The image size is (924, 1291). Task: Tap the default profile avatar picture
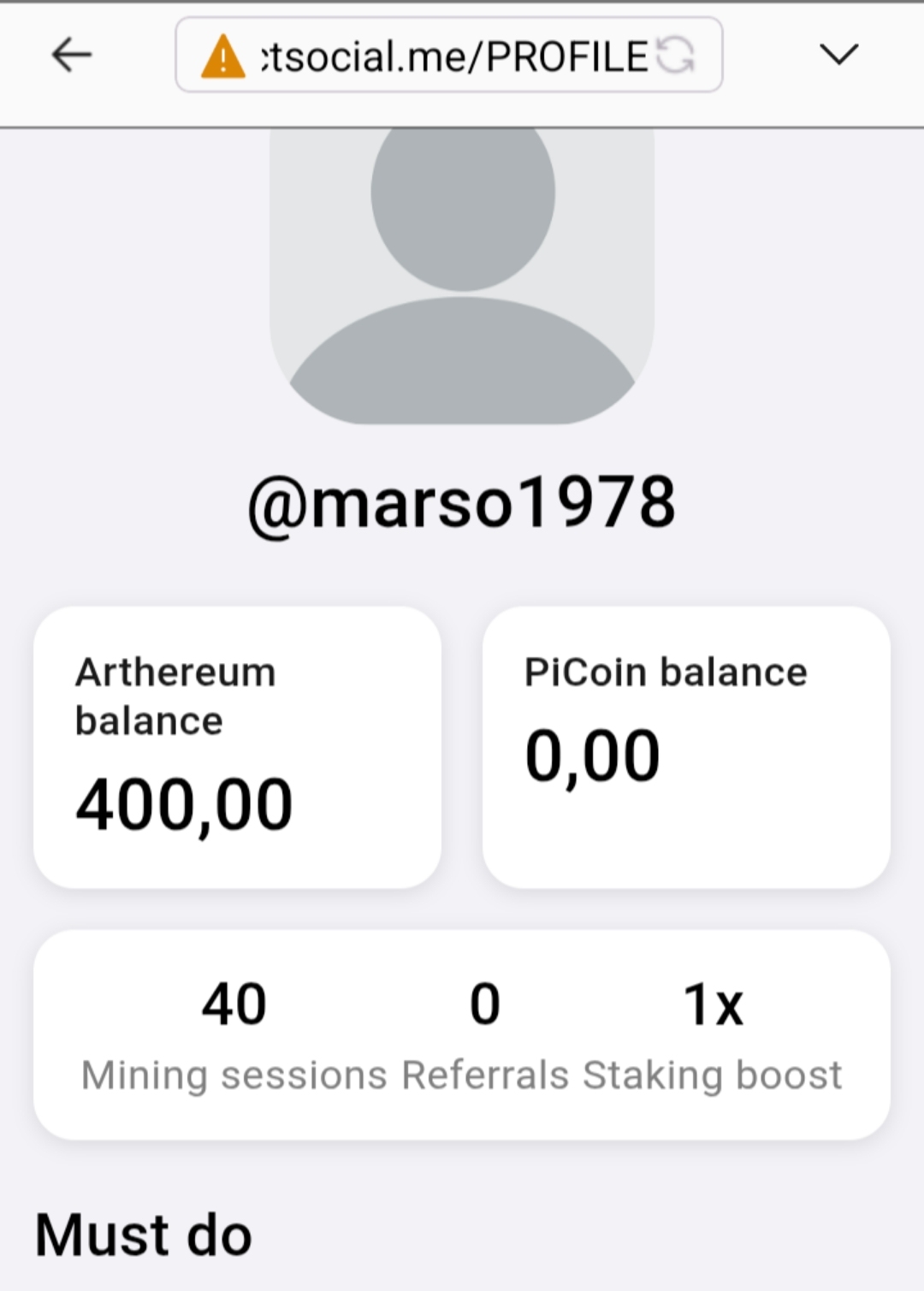[462, 275]
